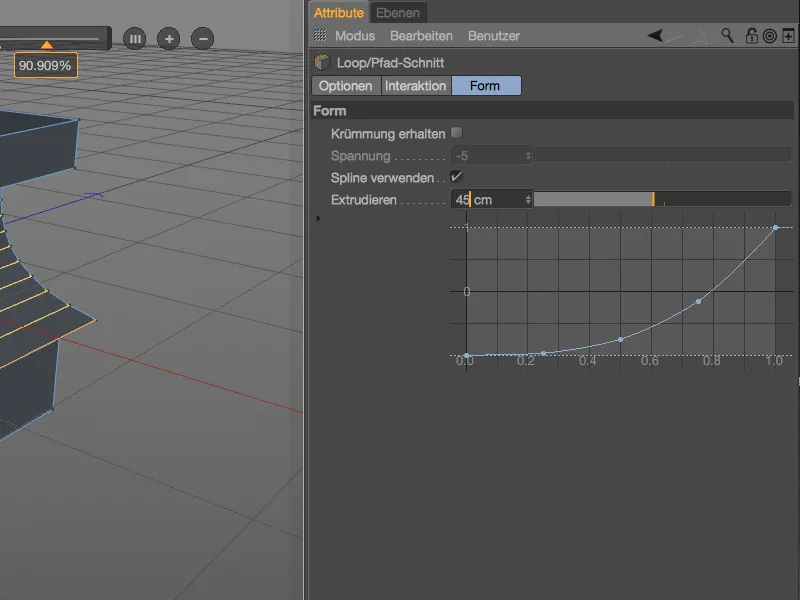This screenshot has width=800, height=600.
Task: Select spline curve point at origin 0.0
Action: coord(466,356)
